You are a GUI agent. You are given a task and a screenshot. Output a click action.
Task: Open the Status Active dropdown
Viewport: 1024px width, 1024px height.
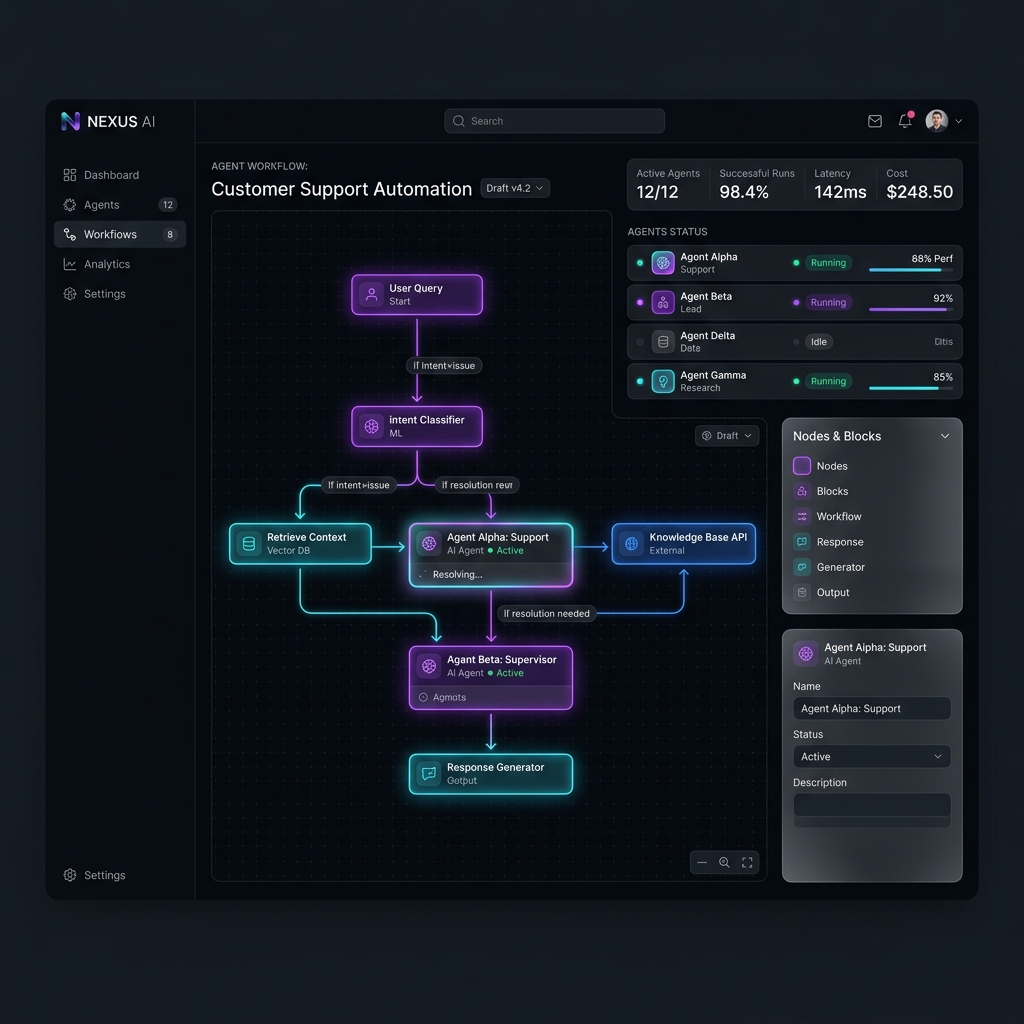click(872, 756)
